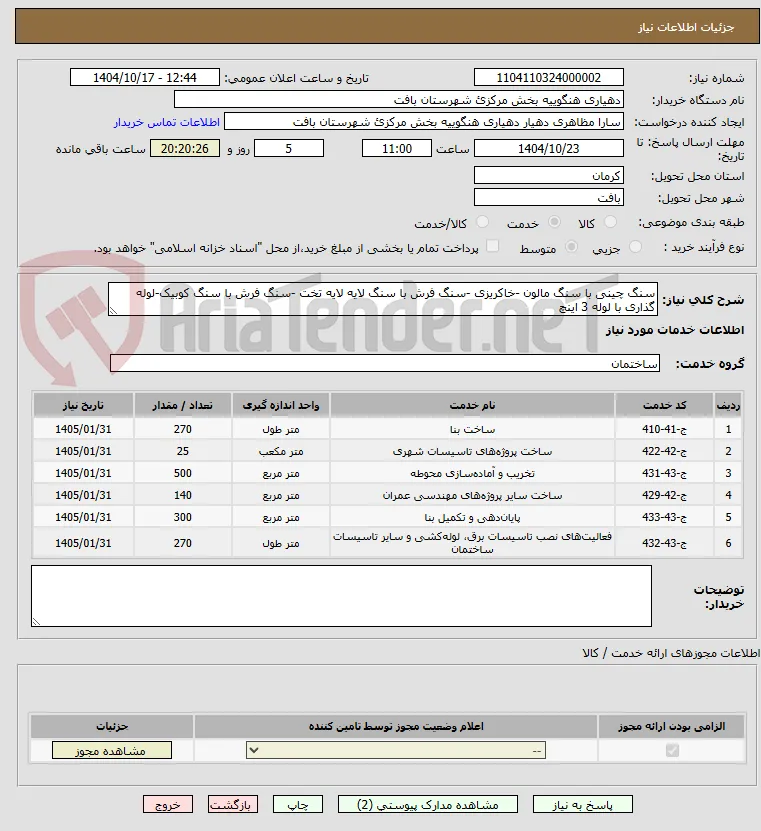Open the اطلاعات تماس خریدار link

pyautogui.click(x=166, y=122)
